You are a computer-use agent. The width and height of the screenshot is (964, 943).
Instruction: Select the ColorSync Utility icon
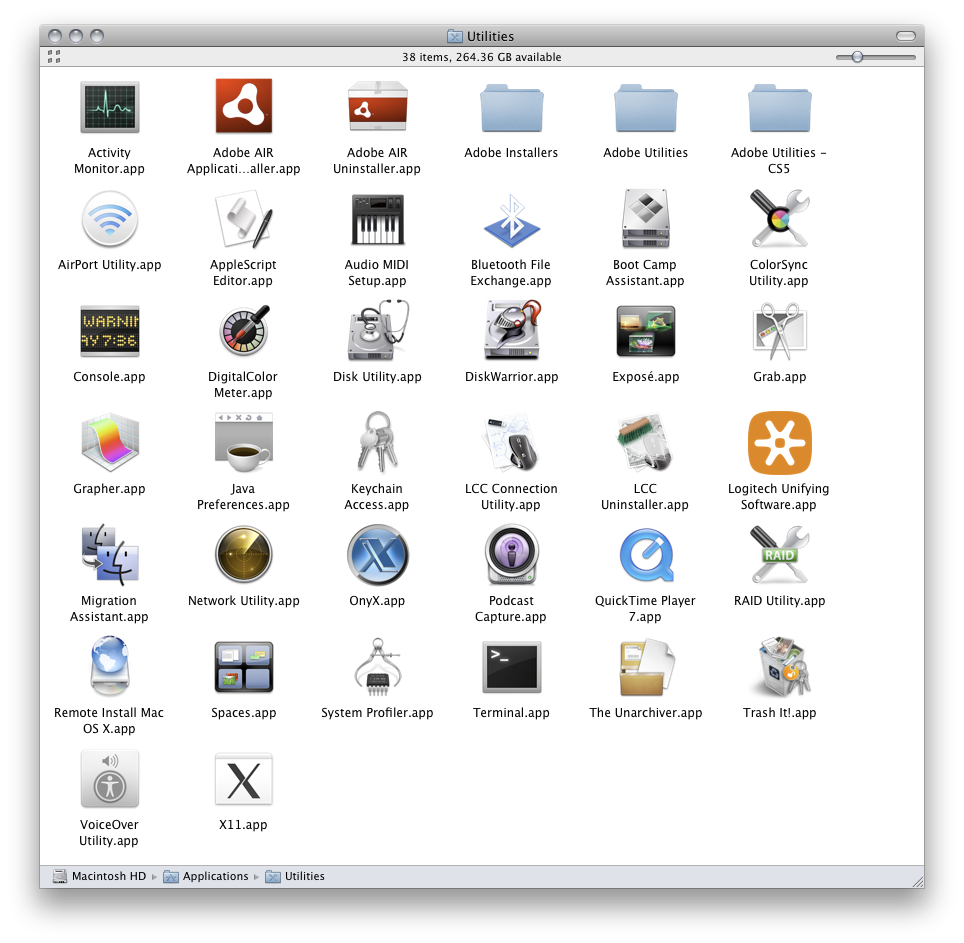click(780, 219)
